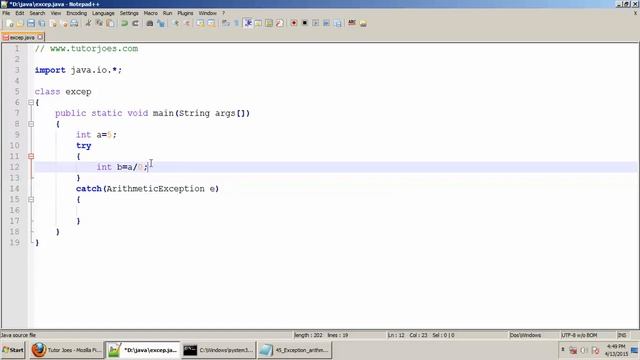The width and height of the screenshot is (640, 360).
Task: Collapse the catch block fold on line 15
Action: pos(31,200)
